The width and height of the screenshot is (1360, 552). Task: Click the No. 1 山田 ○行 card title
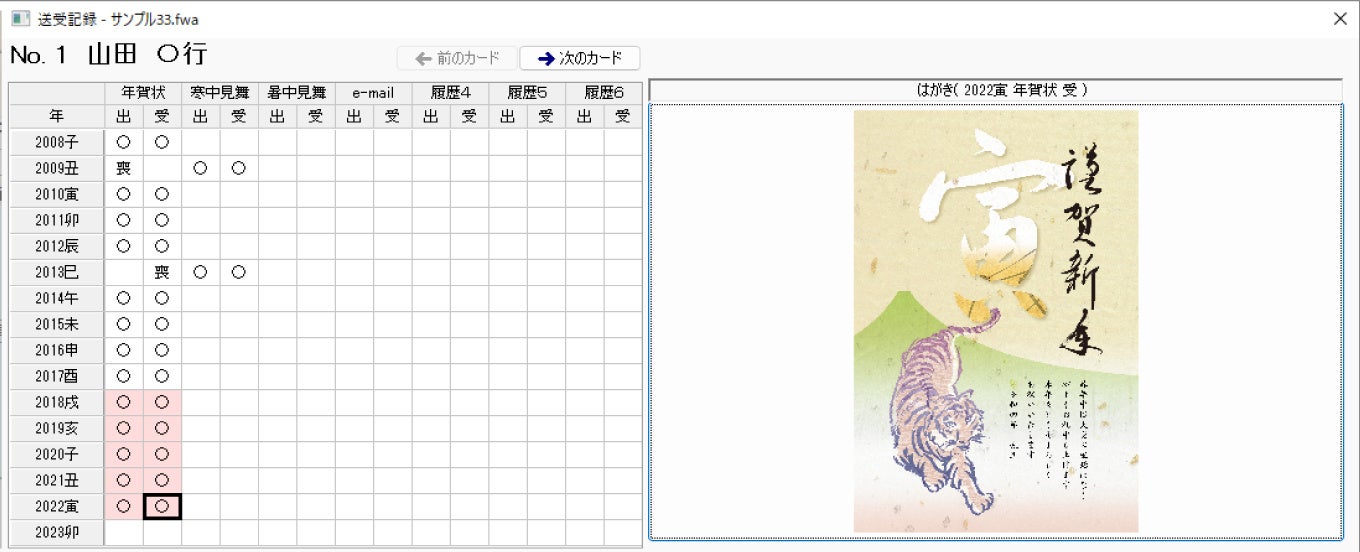tap(108, 55)
